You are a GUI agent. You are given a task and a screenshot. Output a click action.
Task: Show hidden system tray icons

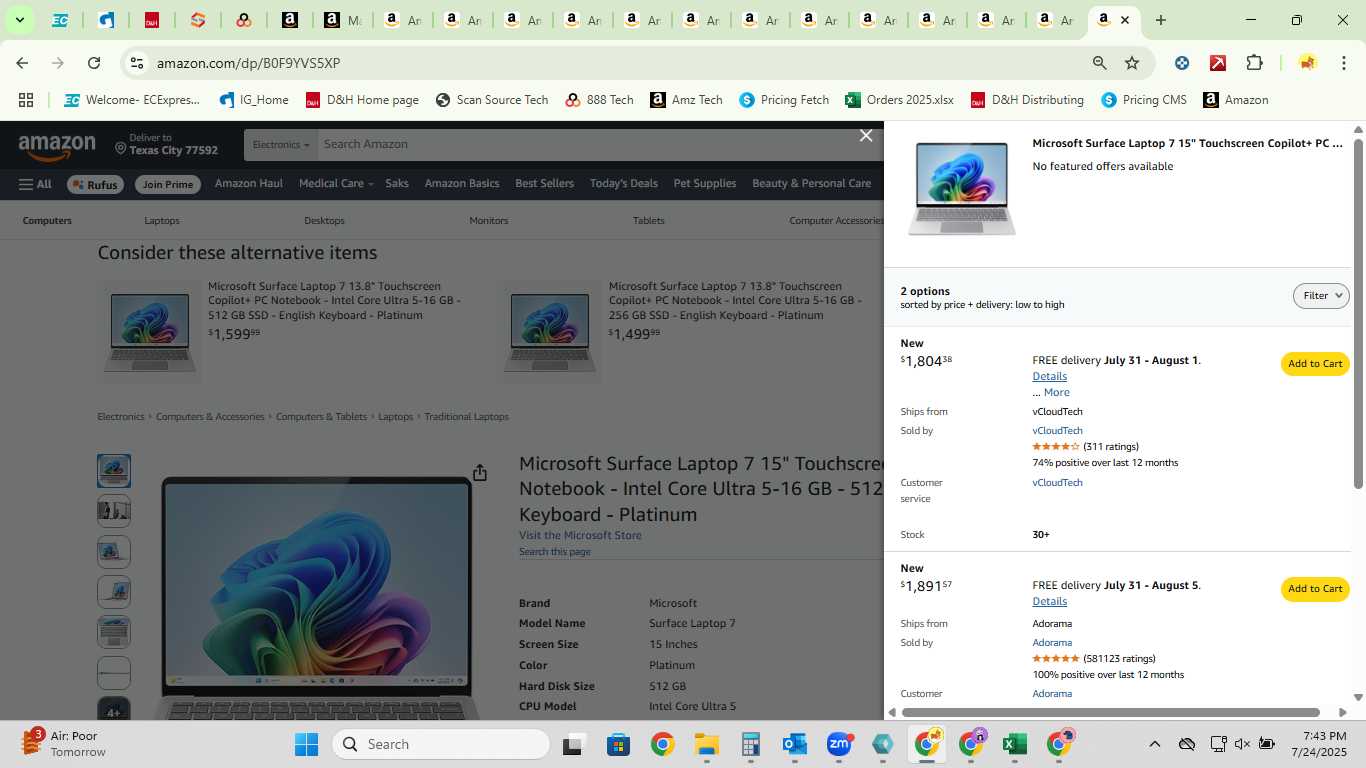(x=1154, y=744)
